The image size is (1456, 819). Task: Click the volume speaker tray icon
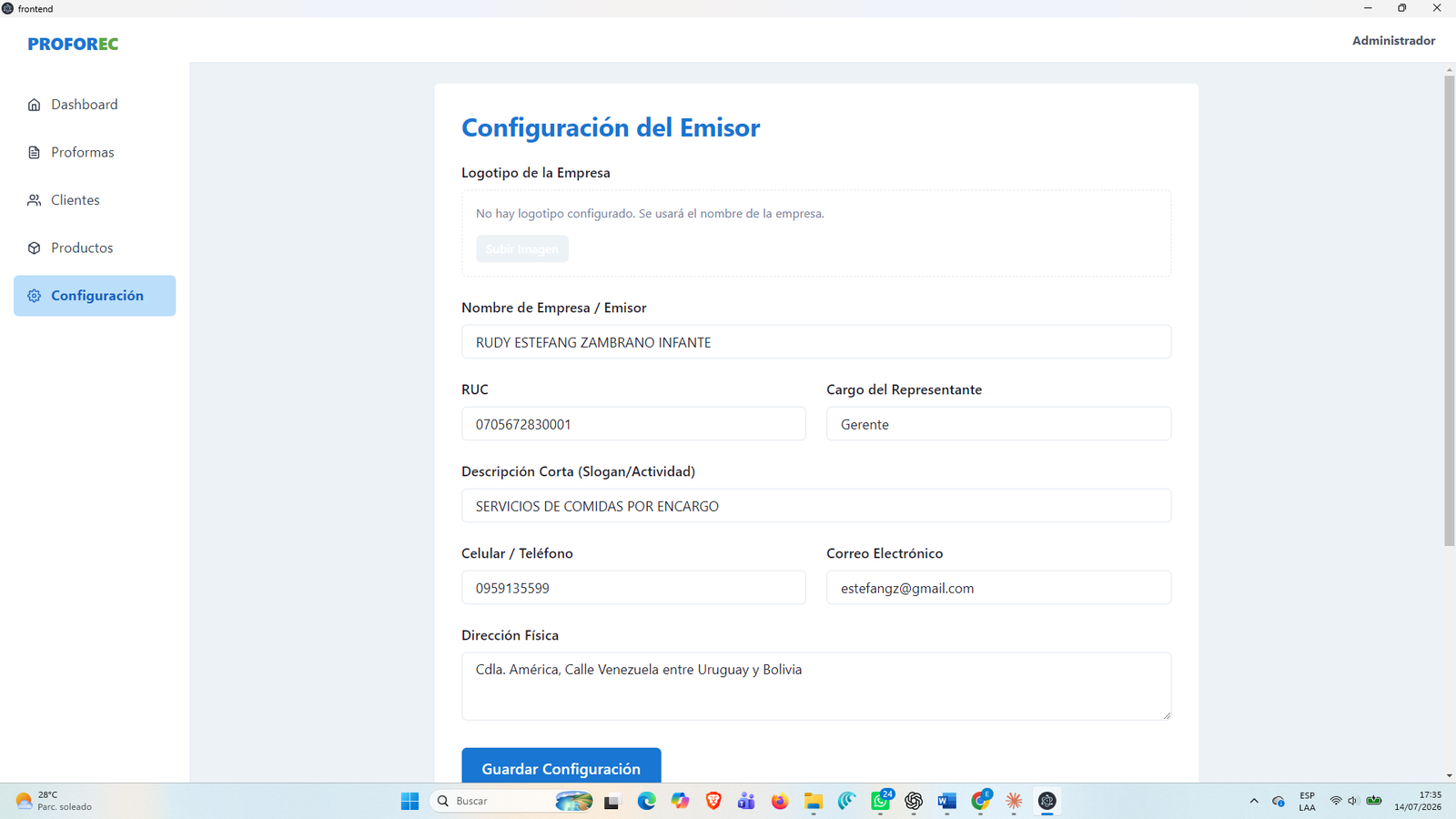(x=1353, y=801)
